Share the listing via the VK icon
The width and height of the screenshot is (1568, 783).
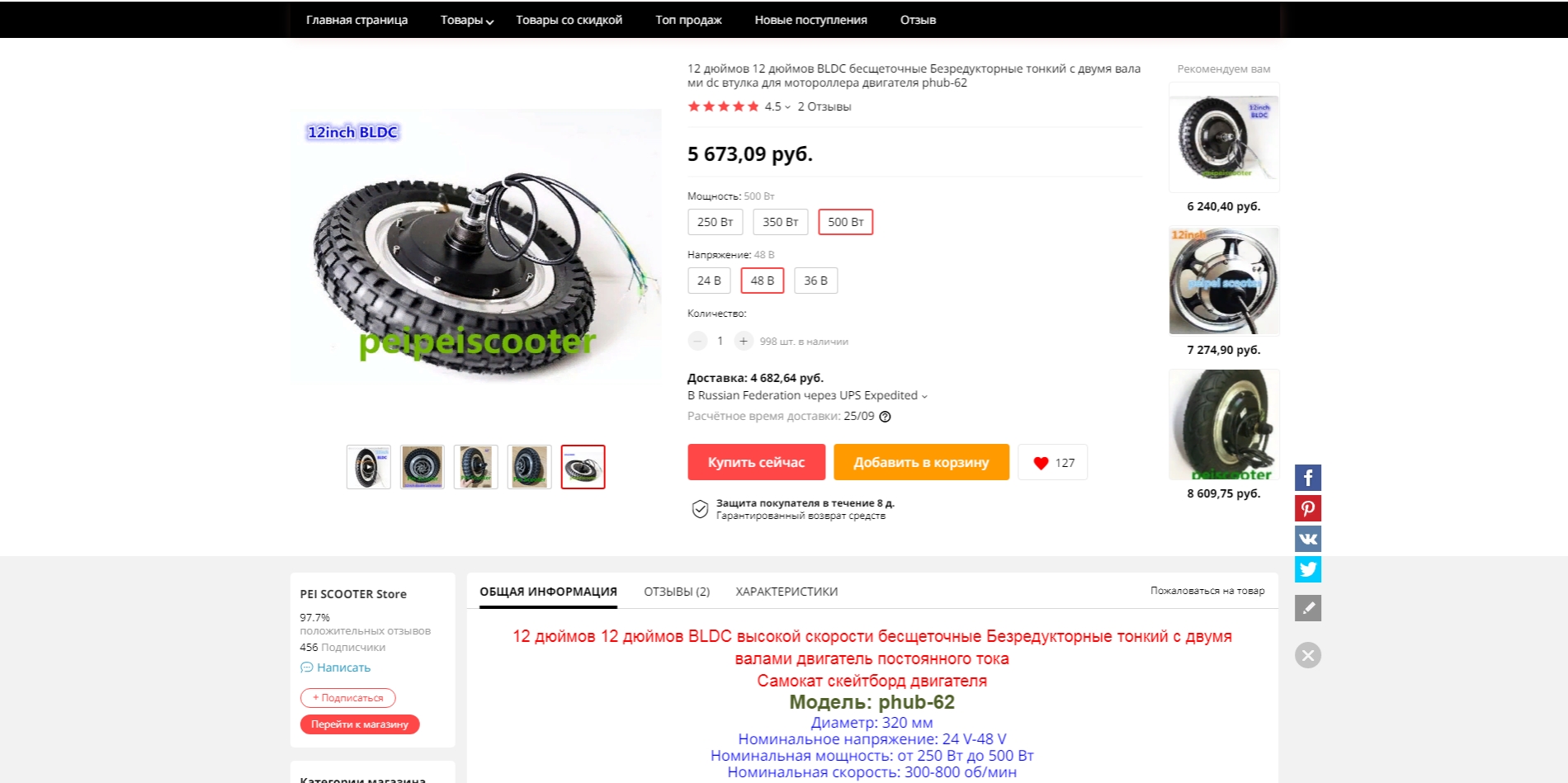[x=1308, y=539]
